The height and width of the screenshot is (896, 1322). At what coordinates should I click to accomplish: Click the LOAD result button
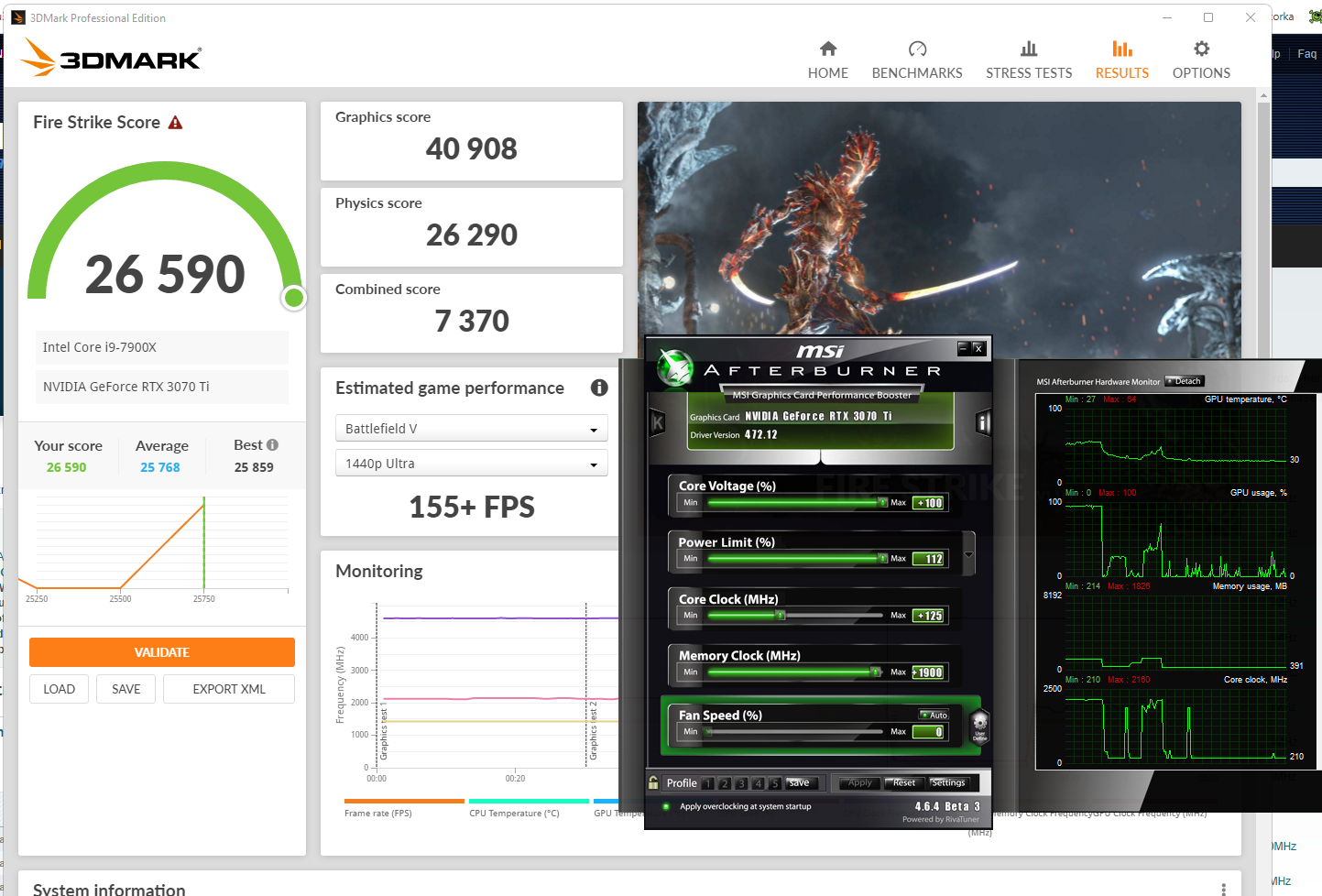(x=60, y=689)
